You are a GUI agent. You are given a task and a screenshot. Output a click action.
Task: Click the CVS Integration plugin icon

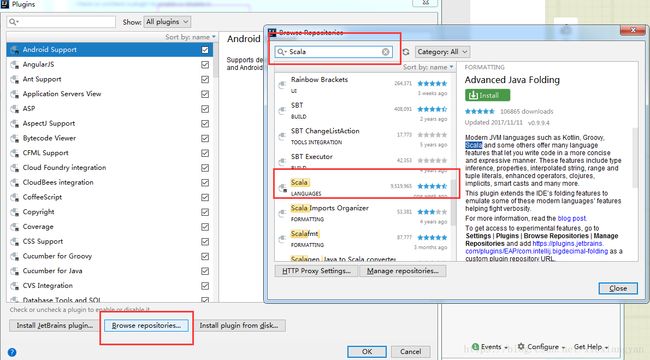pos(15,286)
